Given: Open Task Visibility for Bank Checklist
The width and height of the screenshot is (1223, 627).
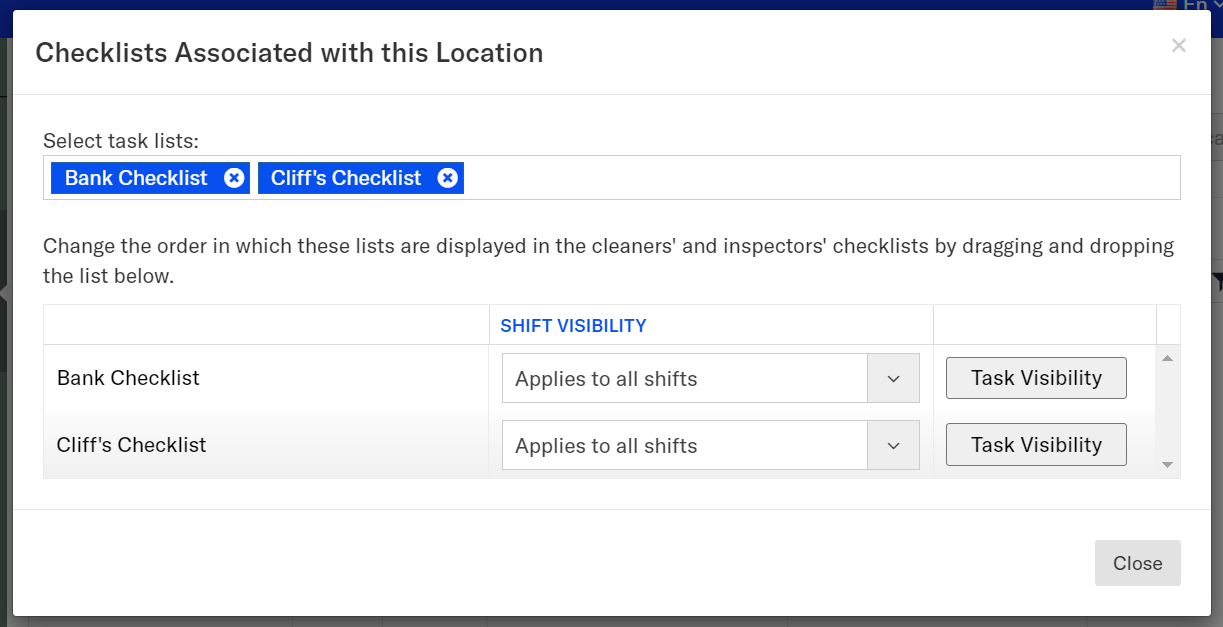Looking at the screenshot, I should point(1036,378).
